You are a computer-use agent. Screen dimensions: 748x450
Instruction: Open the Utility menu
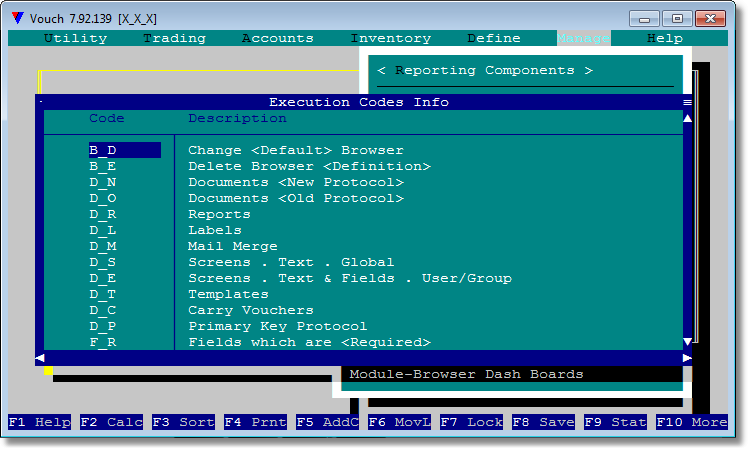[x=75, y=38]
